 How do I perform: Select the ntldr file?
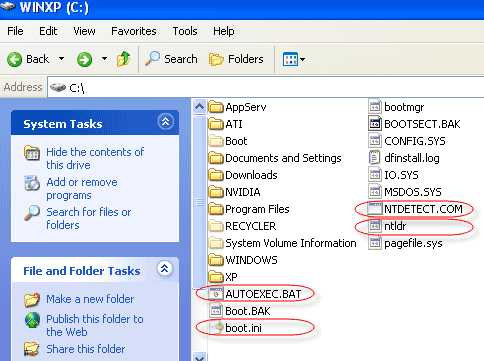pos(395,226)
